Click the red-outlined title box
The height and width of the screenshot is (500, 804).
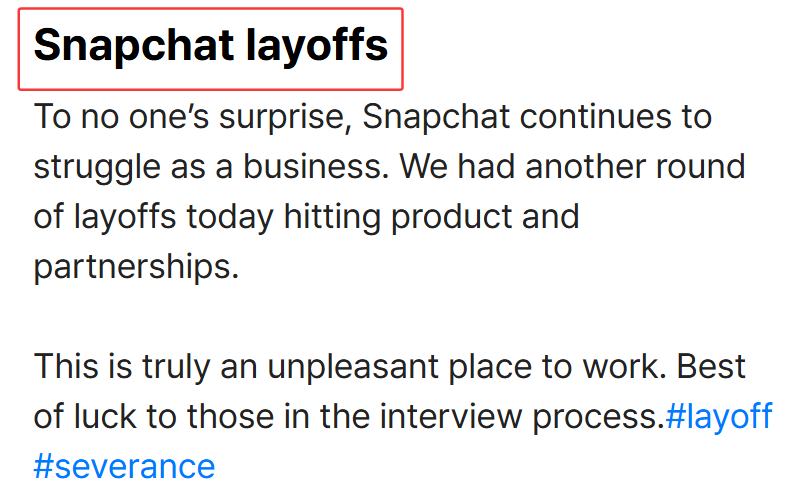[x=211, y=49]
